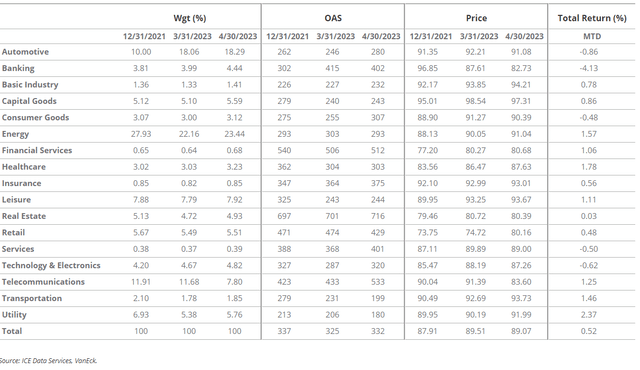Select Transportation OAS value 199
The height and width of the screenshot is (370, 640).
[x=378, y=298]
